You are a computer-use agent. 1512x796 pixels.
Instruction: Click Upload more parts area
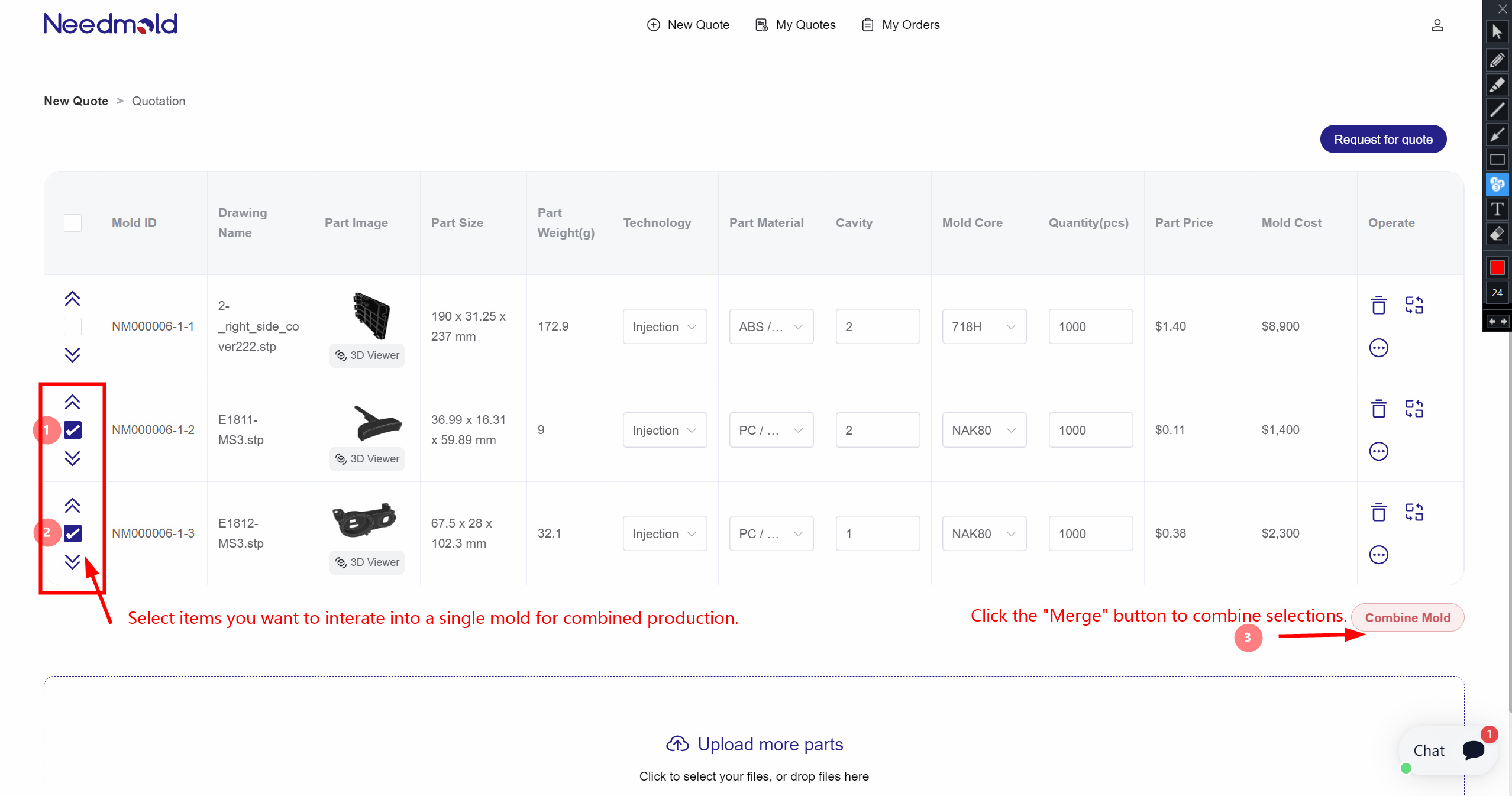(754, 745)
